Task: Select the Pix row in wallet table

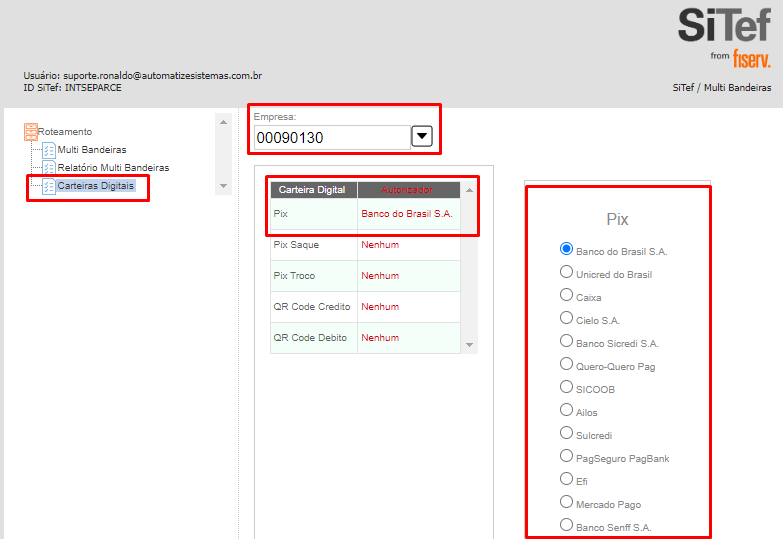Action: pos(365,214)
